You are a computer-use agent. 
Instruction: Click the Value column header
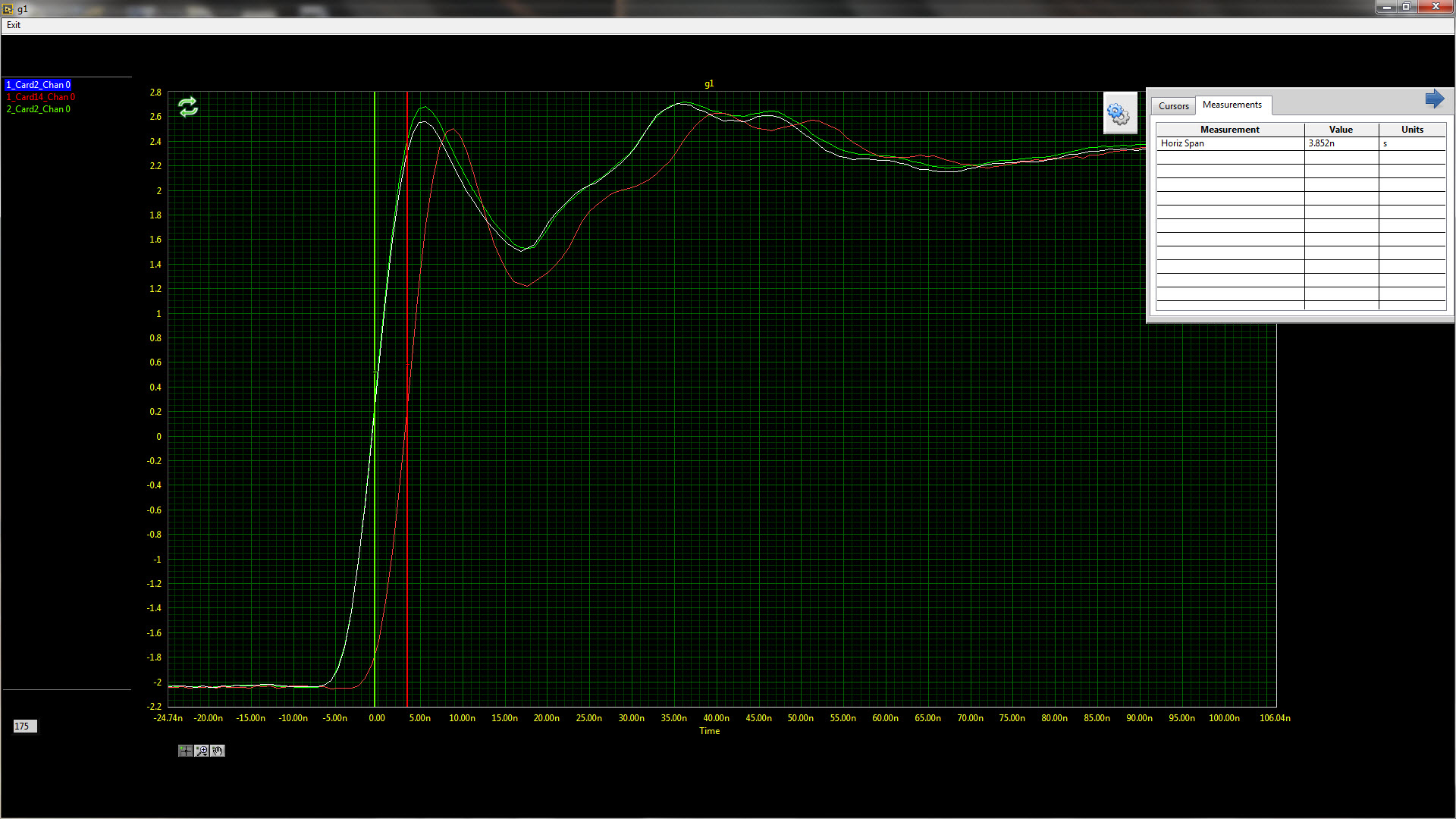coord(1341,130)
